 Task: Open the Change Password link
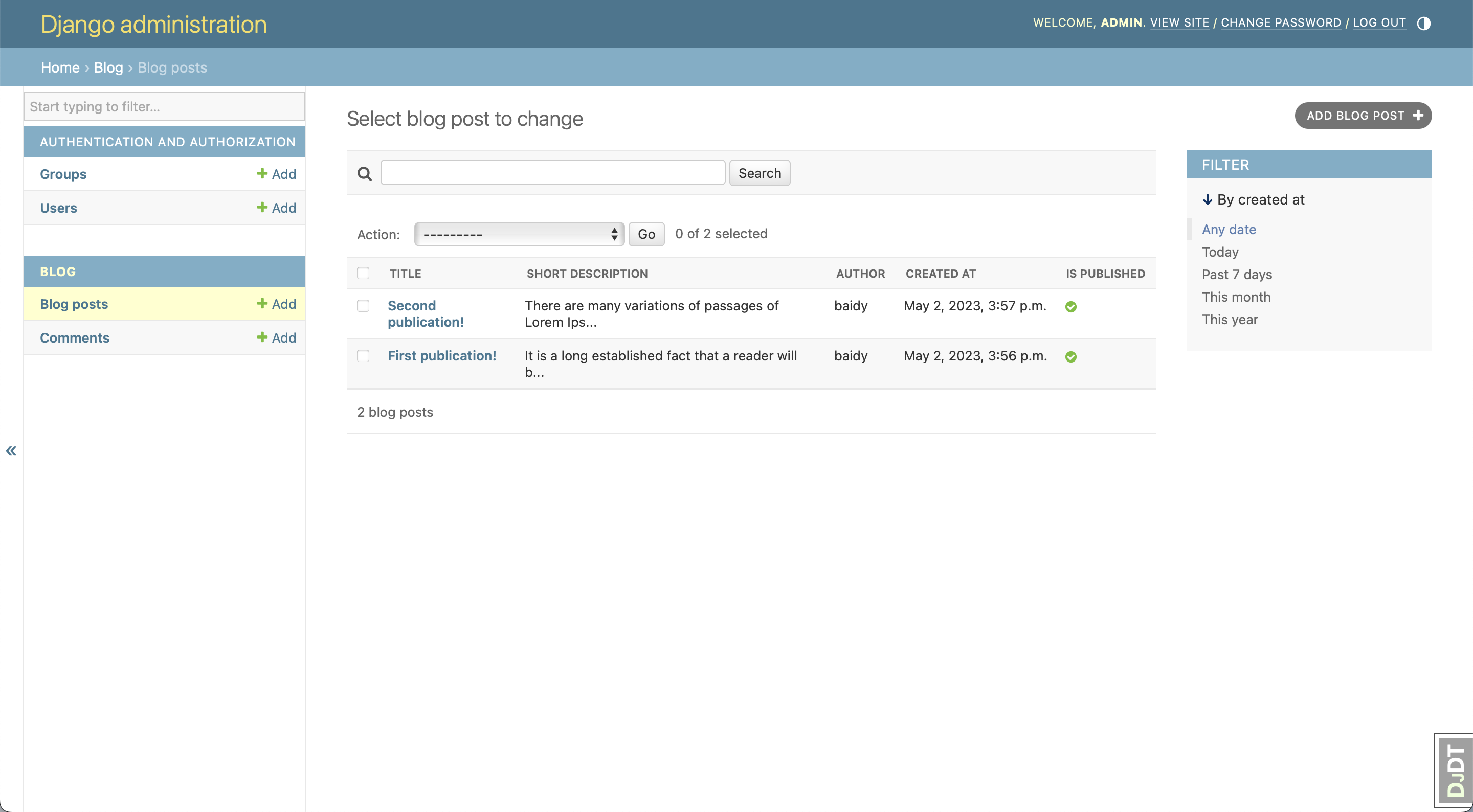point(1281,23)
